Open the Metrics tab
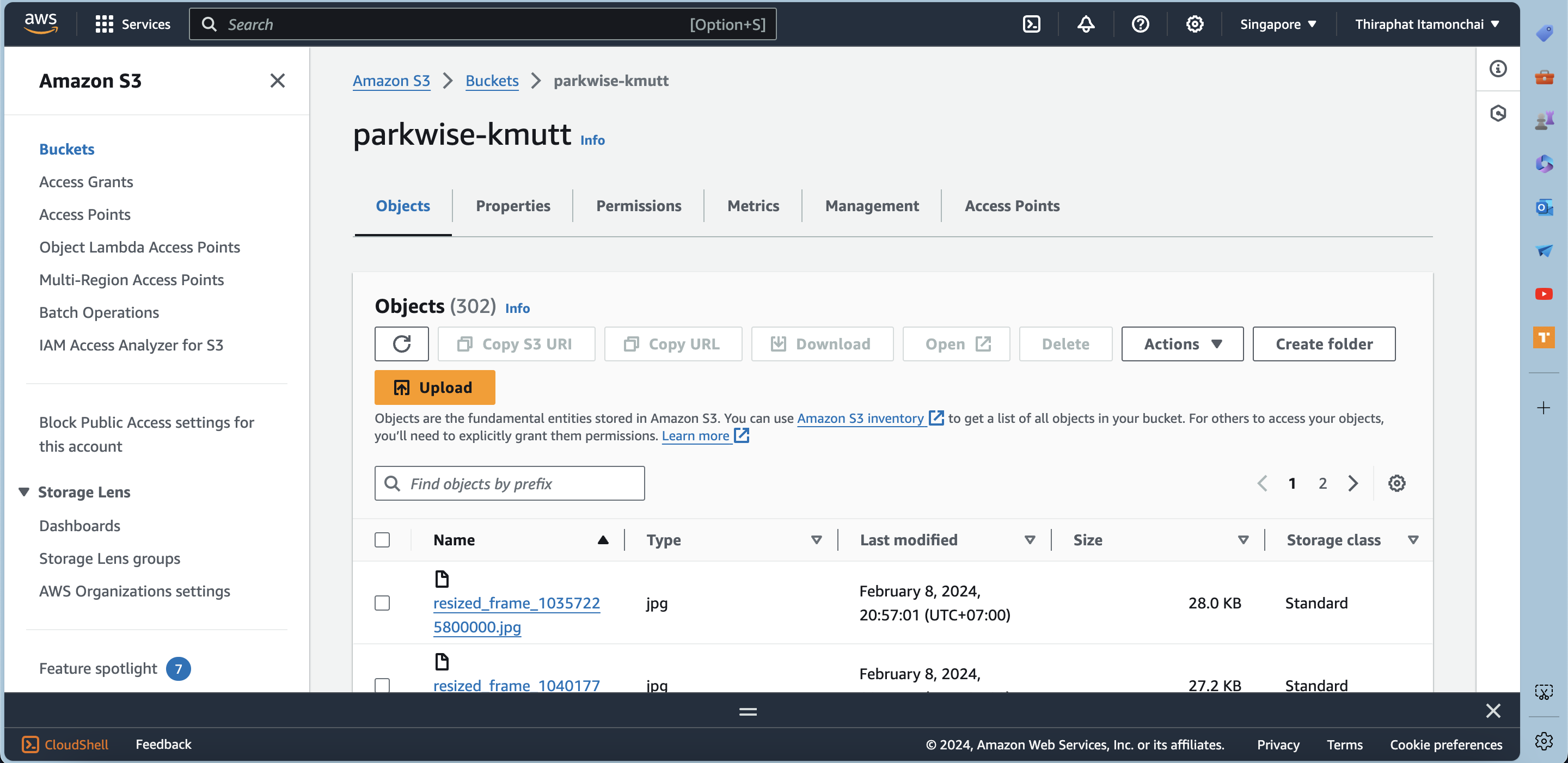The height and width of the screenshot is (763, 1568). pyautogui.click(x=753, y=206)
